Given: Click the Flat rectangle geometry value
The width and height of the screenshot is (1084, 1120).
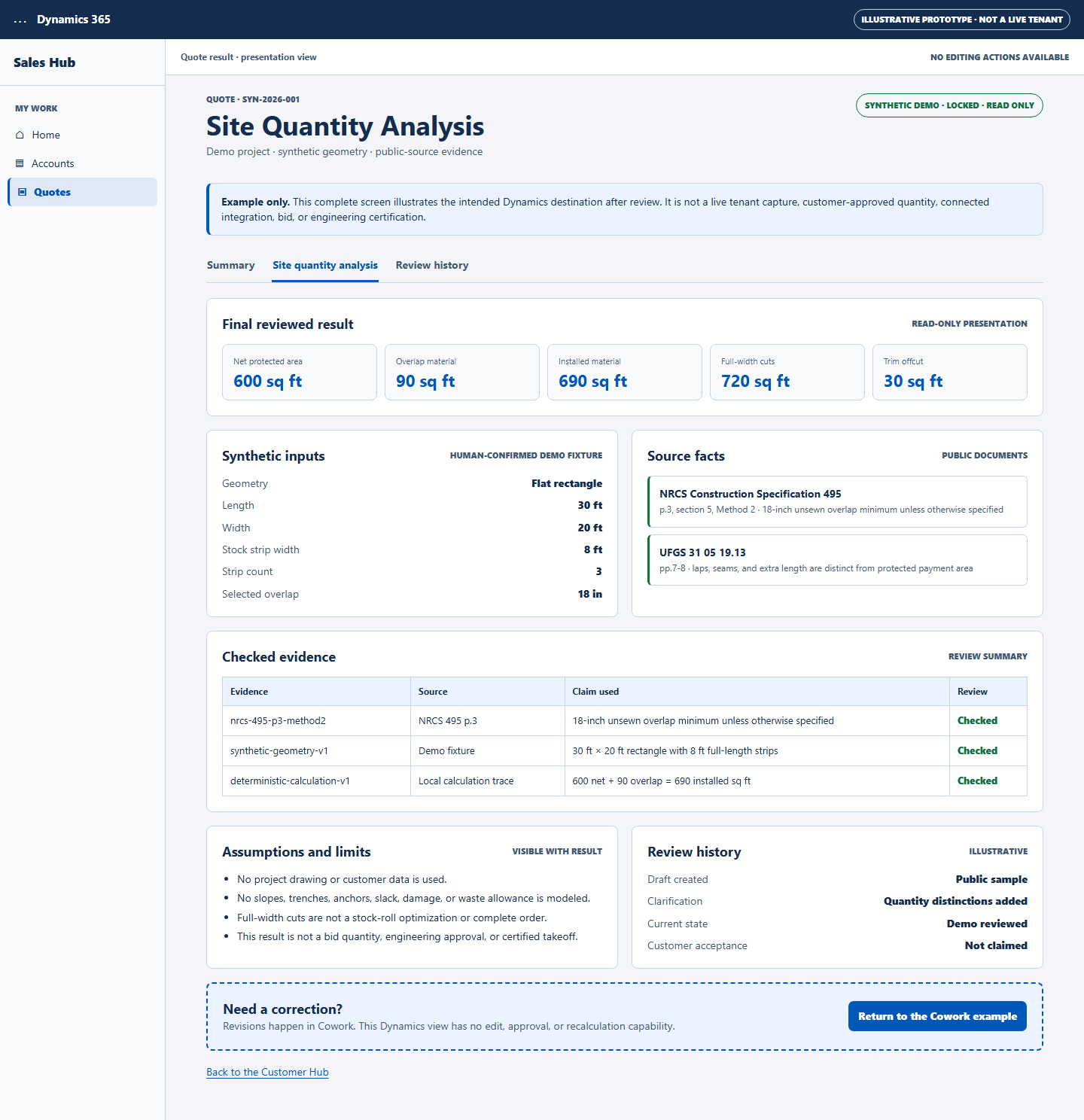Looking at the screenshot, I should [567, 483].
